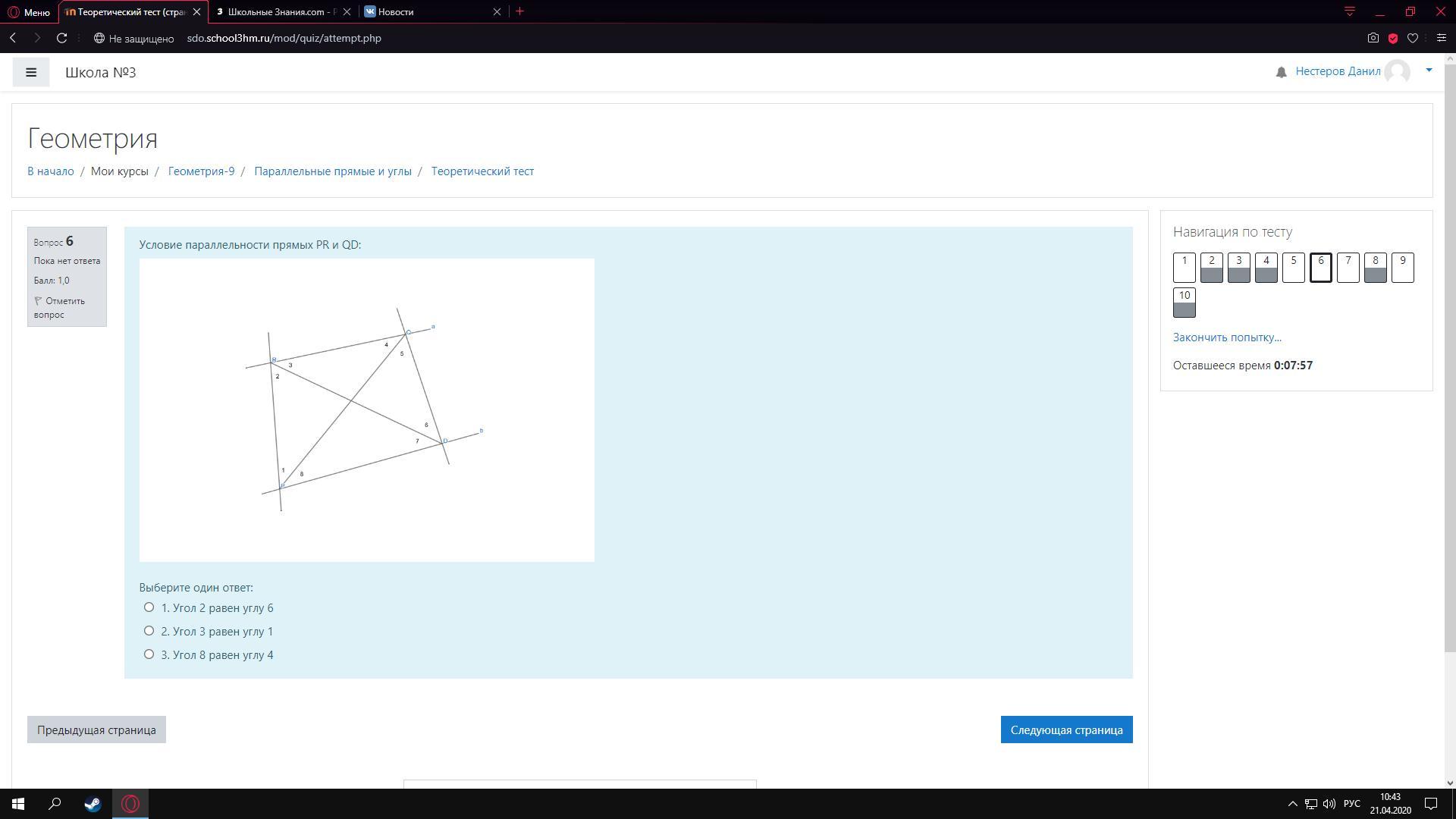This screenshot has height=819, width=1456.
Task: Open Windows search magnifier
Action: click(55, 804)
